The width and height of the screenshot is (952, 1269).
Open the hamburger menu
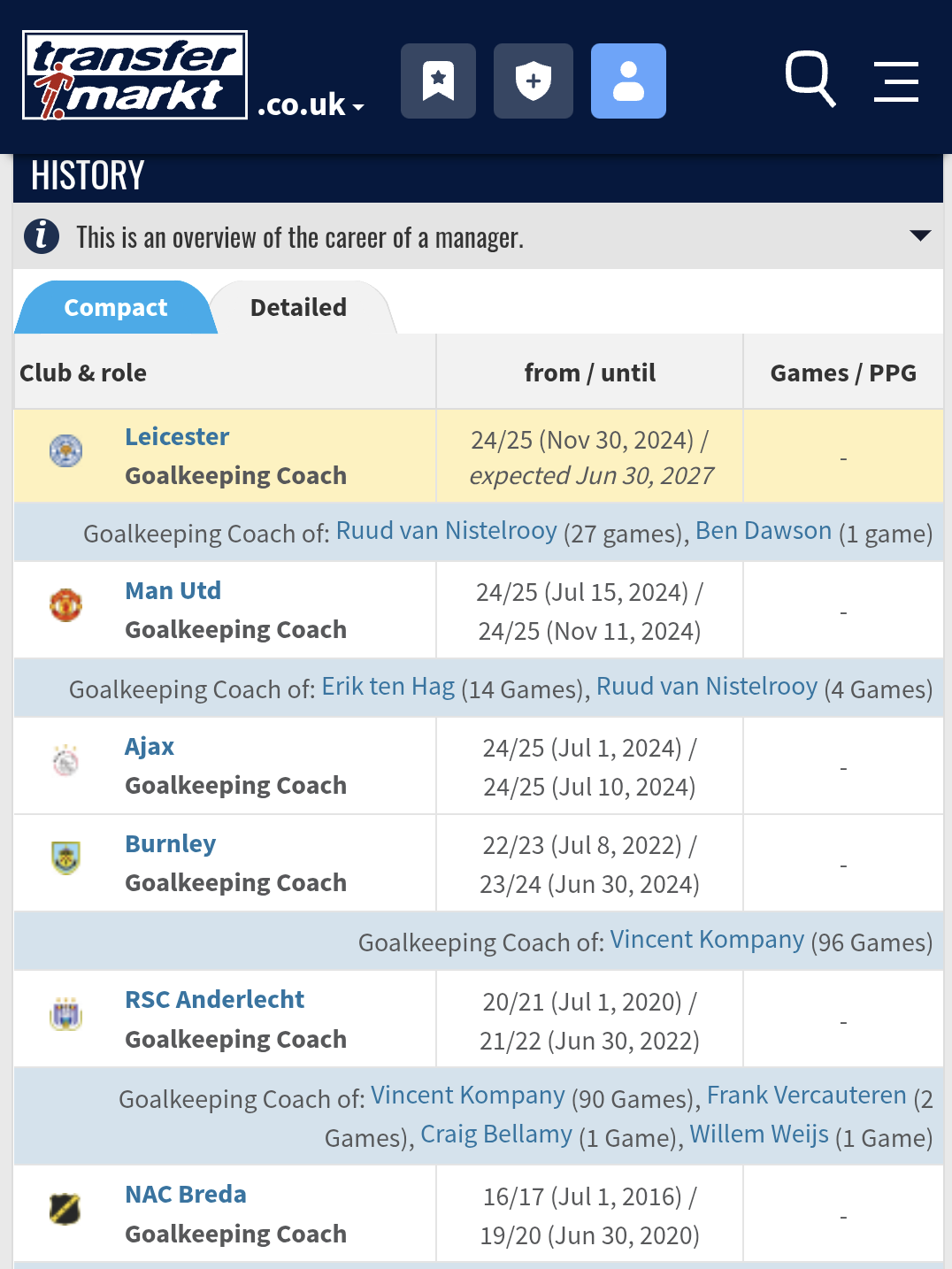coord(896,81)
